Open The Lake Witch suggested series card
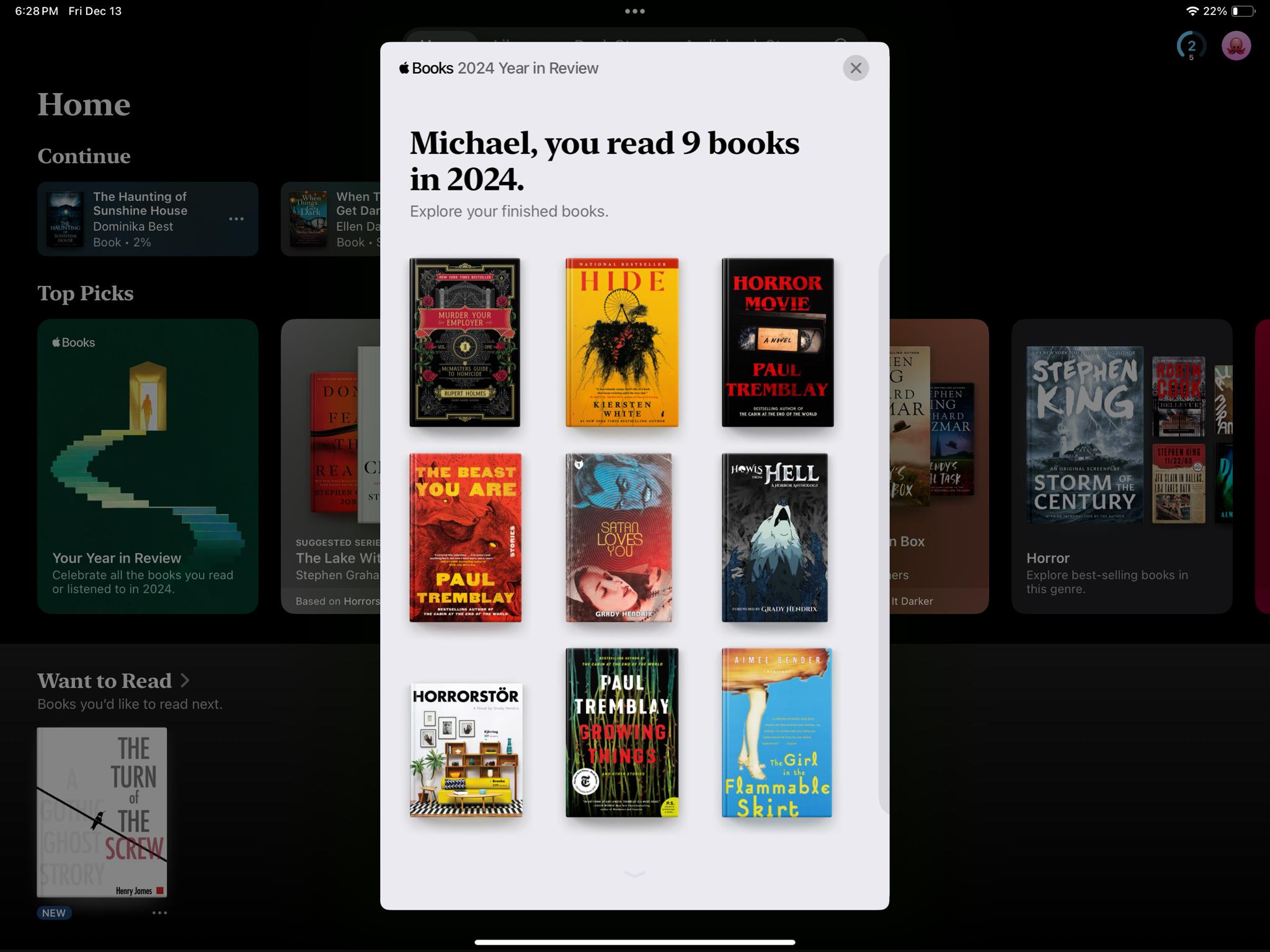This screenshot has width=1270, height=952. pyautogui.click(x=331, y=466)
